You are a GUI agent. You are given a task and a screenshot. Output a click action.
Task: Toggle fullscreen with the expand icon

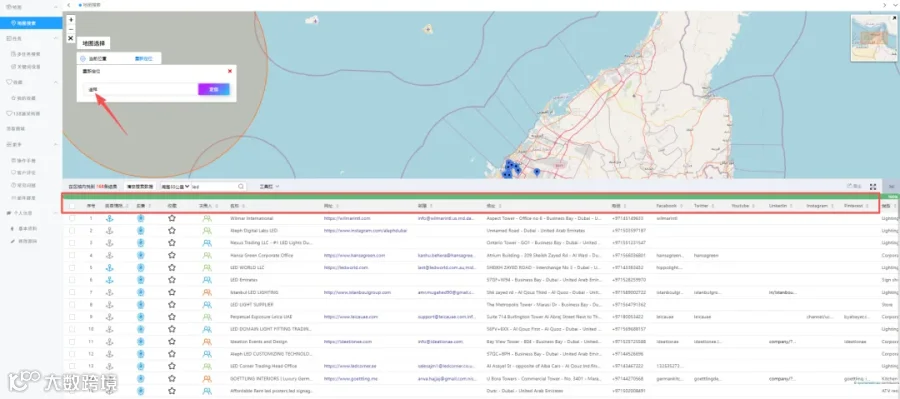pos(873,187)
